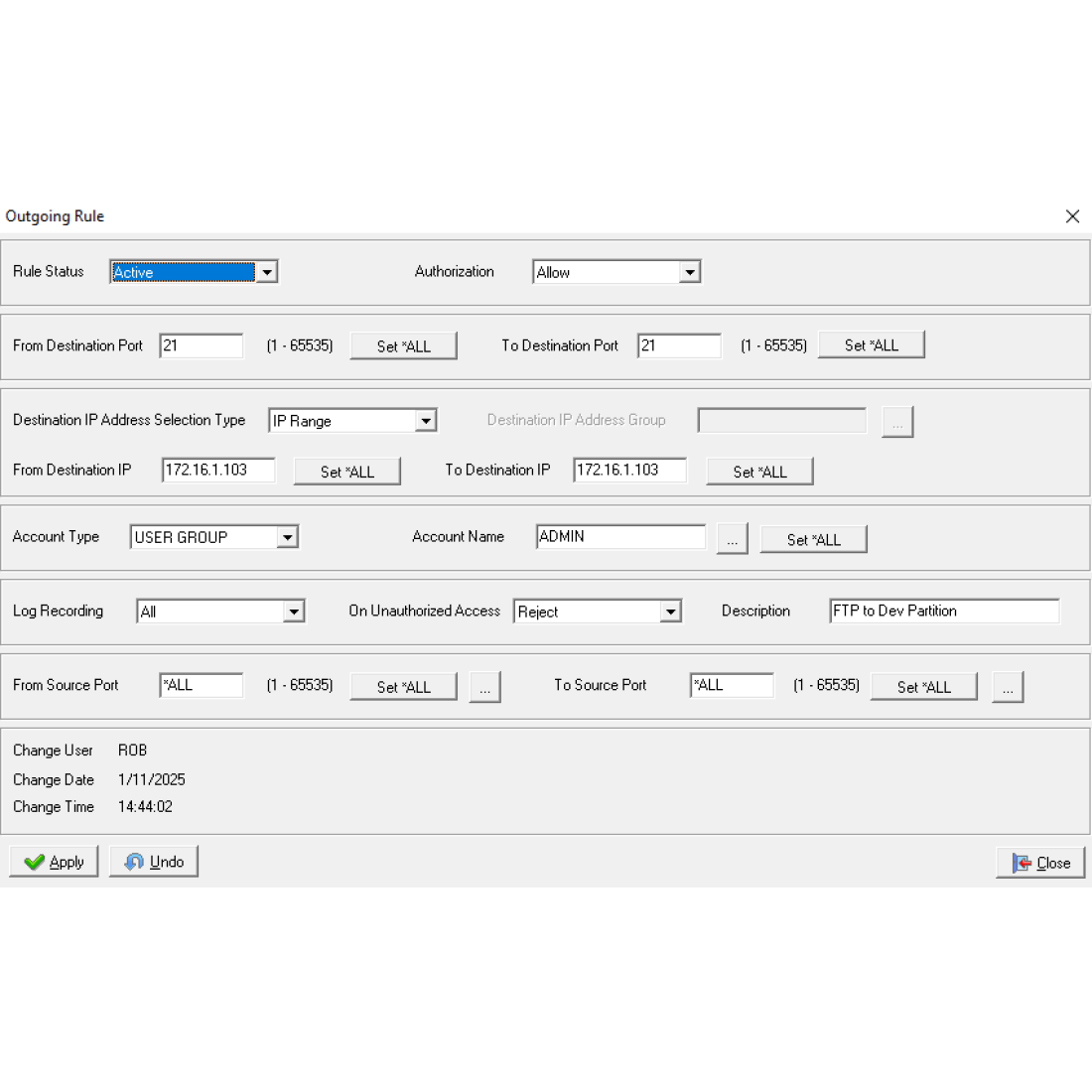Click Set *ALL next to Account Name
This screenshot has width=1092, height=1092.
pos(813,538)
